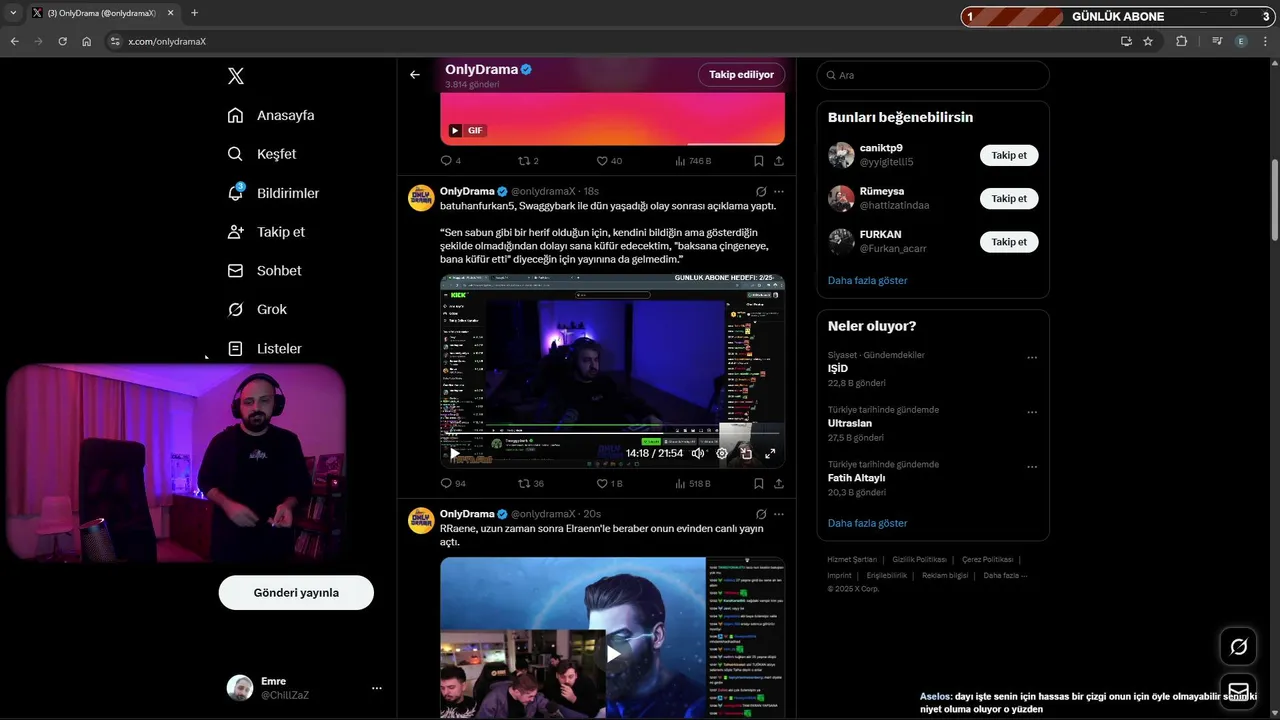Click the Takip ediyor button
Image resolution: width=1280 pixels, height=720 pixels.
click(741, 75)
